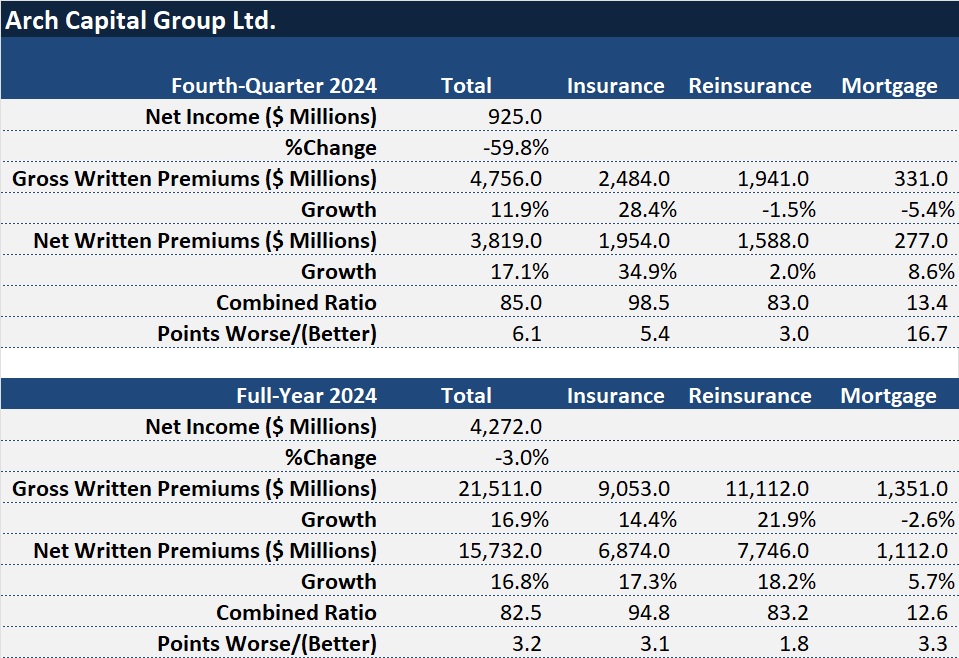
Task: Click full-year Mortgage net premiums 1,112.0
Action: coord(911,551)
